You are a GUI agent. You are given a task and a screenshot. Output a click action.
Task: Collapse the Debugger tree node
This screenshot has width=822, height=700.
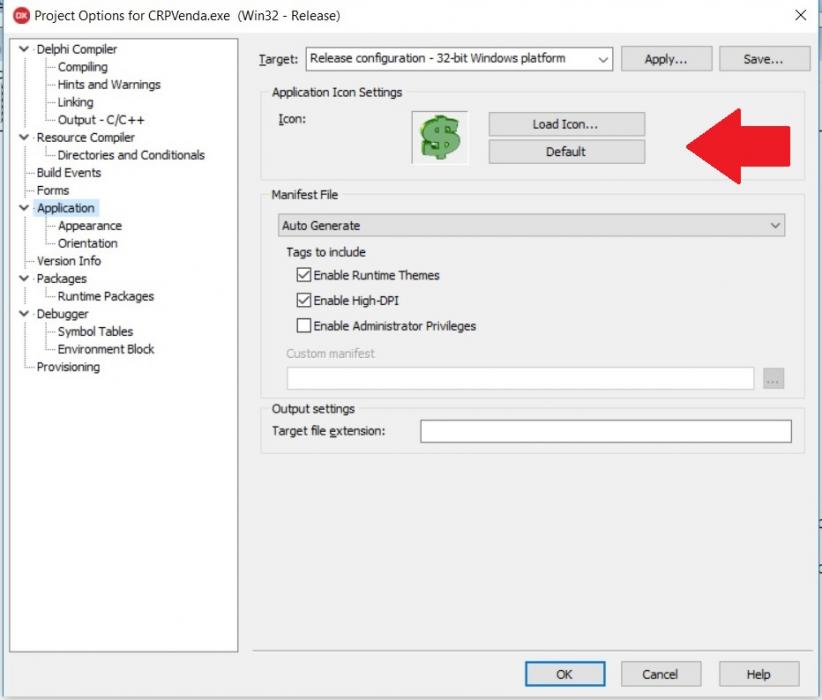tap(24, 314)
